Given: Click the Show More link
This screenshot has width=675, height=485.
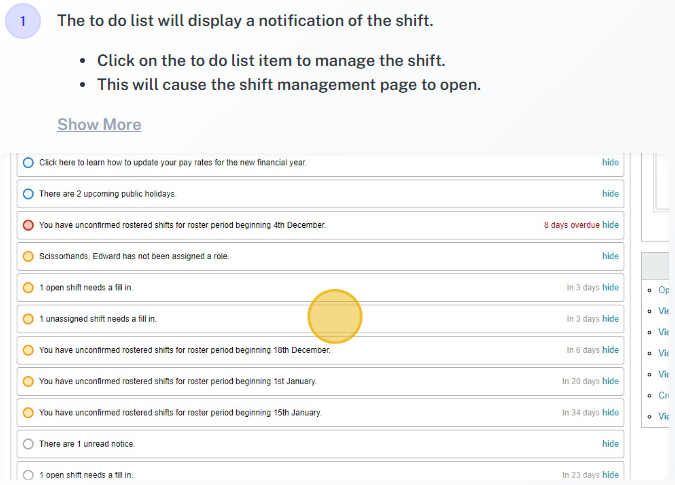Looking at the screenshot, I should click(99, 124).
